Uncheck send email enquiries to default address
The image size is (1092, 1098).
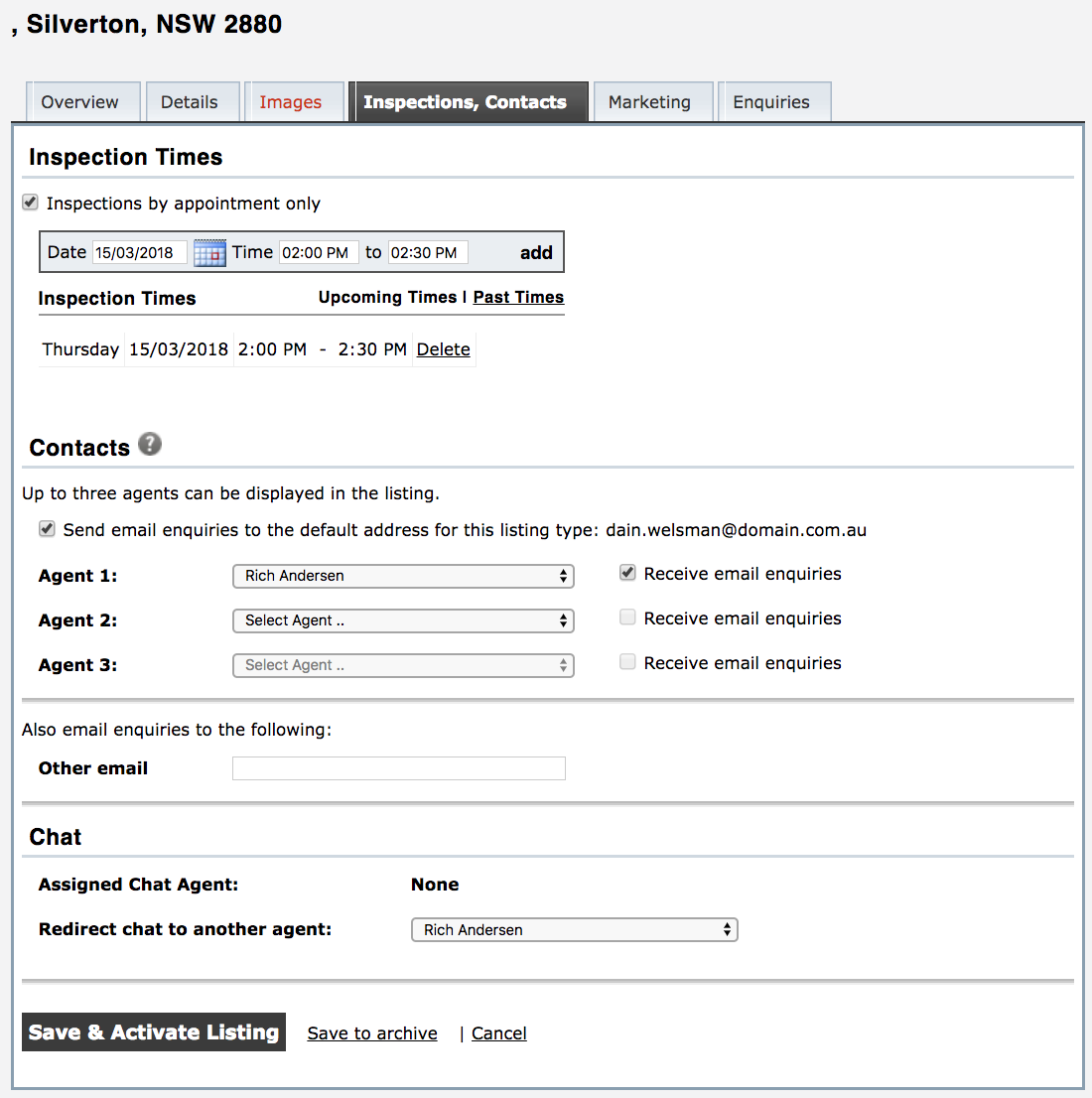(x=47, y=529)
